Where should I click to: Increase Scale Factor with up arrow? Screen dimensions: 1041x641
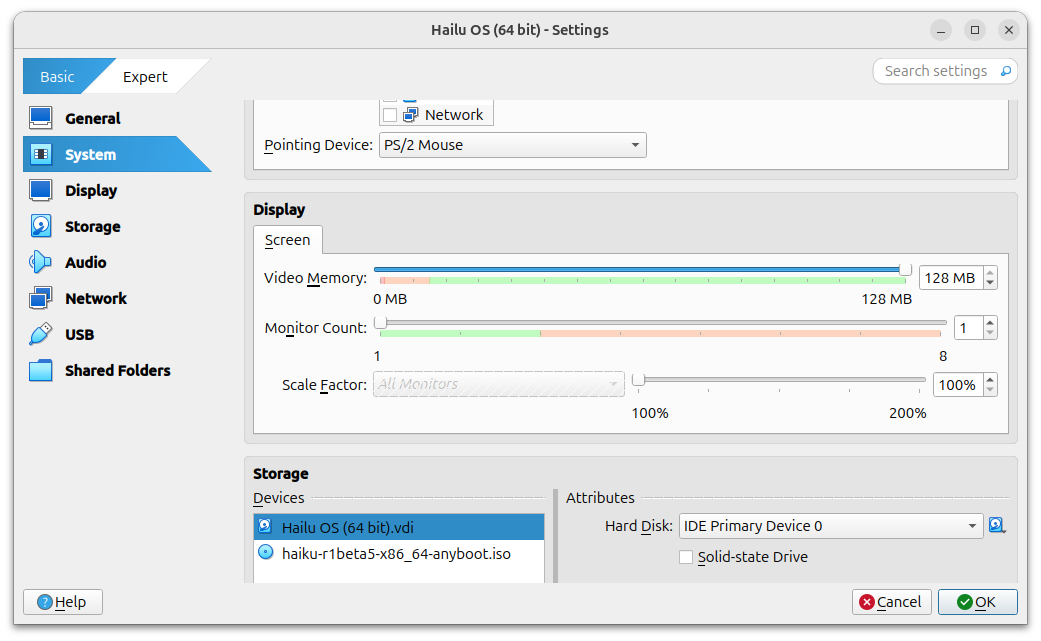coord(990,380)
